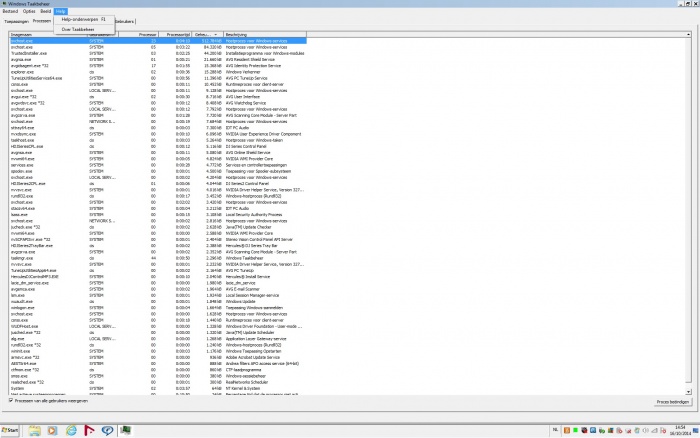The width and height of the screenshot is (700, 438).
Task: Launch Windows Media Player from taskbar
Action: point(52,430)
